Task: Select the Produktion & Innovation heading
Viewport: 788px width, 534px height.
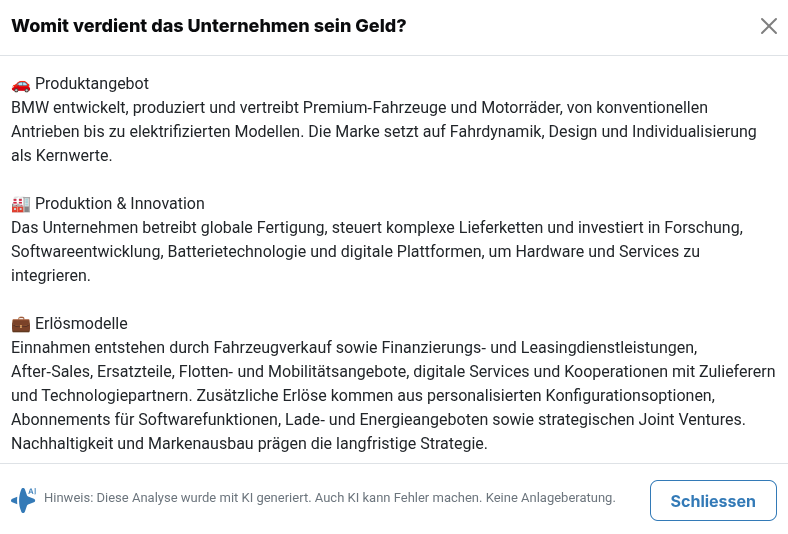Action: [120, 204]
